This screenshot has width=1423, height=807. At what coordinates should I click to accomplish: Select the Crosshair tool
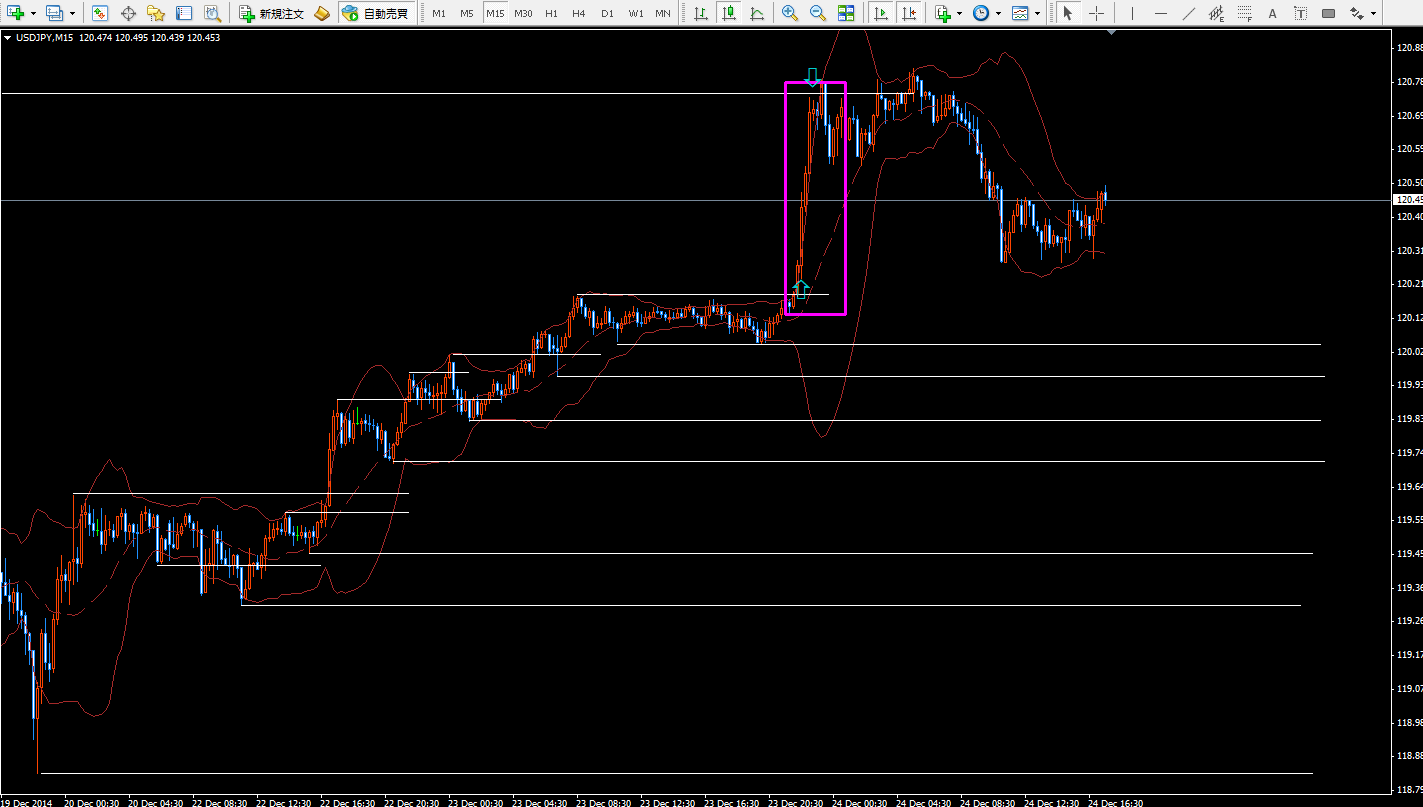[x=1096, y=13]
